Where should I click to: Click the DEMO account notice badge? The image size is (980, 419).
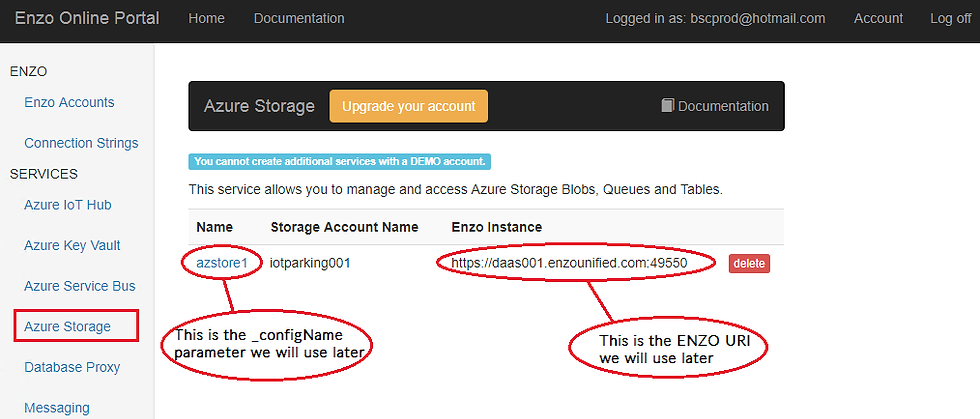click(339, 161)
